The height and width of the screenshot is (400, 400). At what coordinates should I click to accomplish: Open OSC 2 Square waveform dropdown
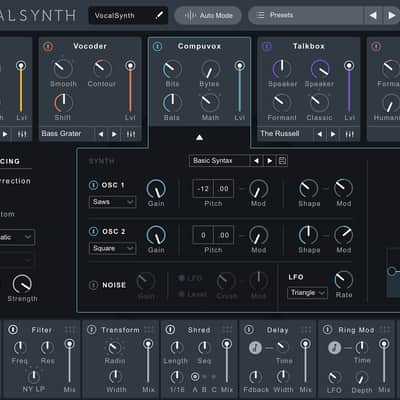pos(112,249)
